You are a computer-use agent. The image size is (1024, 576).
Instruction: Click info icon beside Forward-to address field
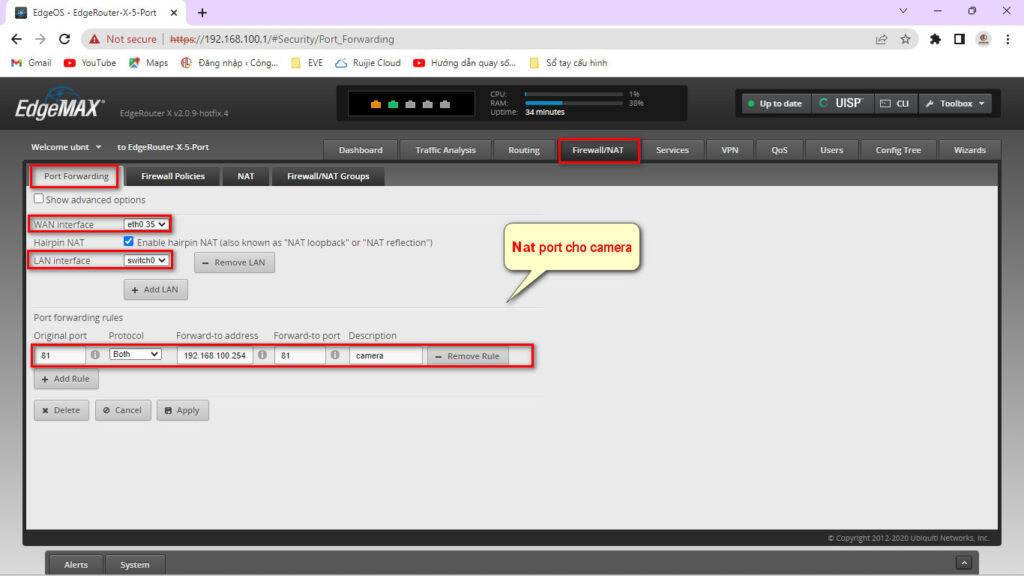click(x=262, y=355)
